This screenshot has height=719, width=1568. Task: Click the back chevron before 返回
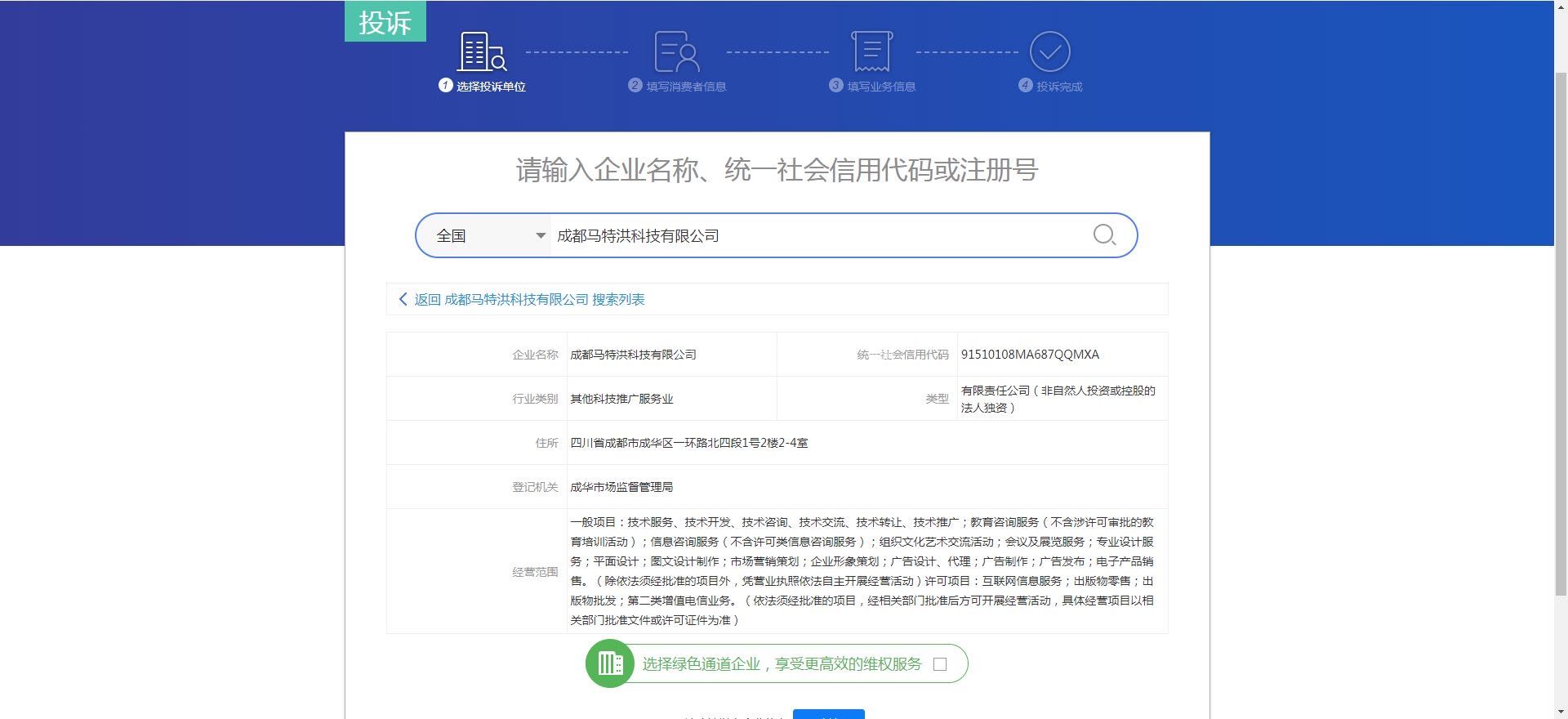point(403,299)
